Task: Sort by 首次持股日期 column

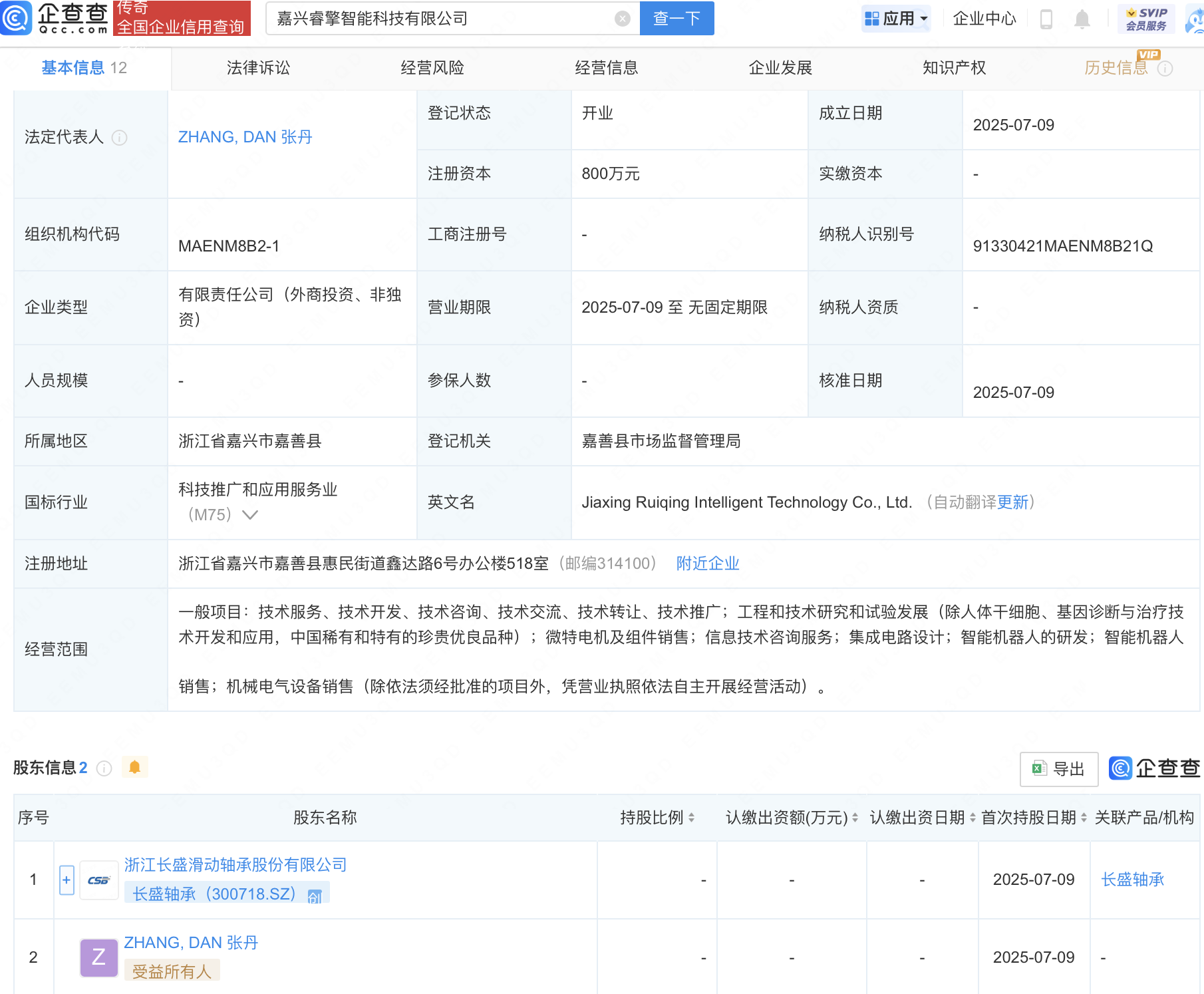Action: 1084,818
